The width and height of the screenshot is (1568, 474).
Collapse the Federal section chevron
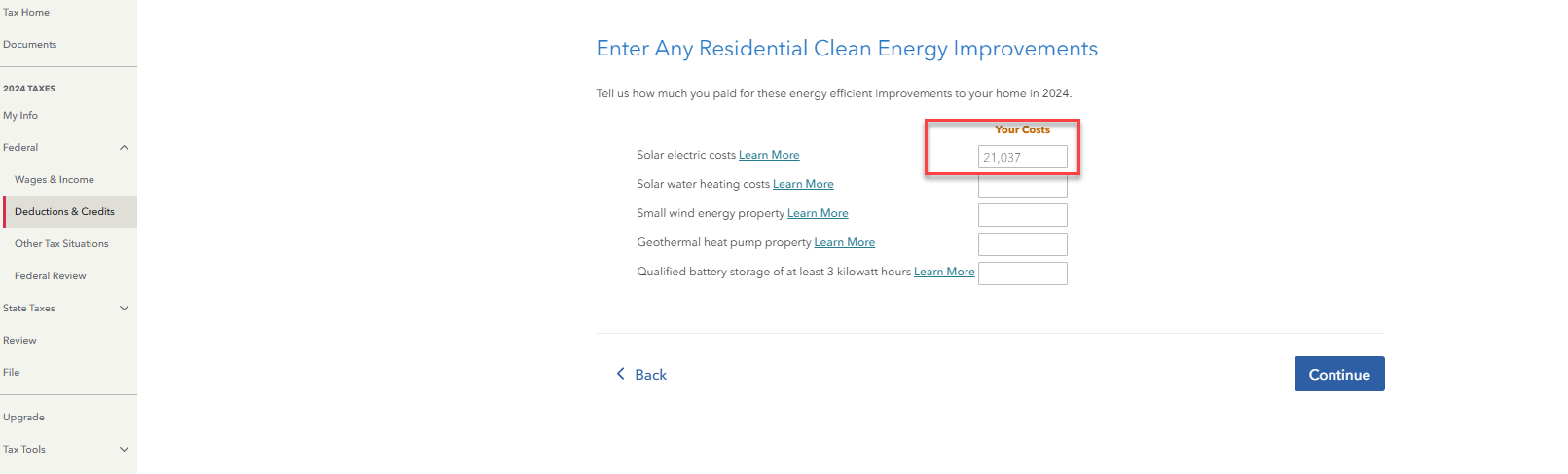[x=124, y=148]
